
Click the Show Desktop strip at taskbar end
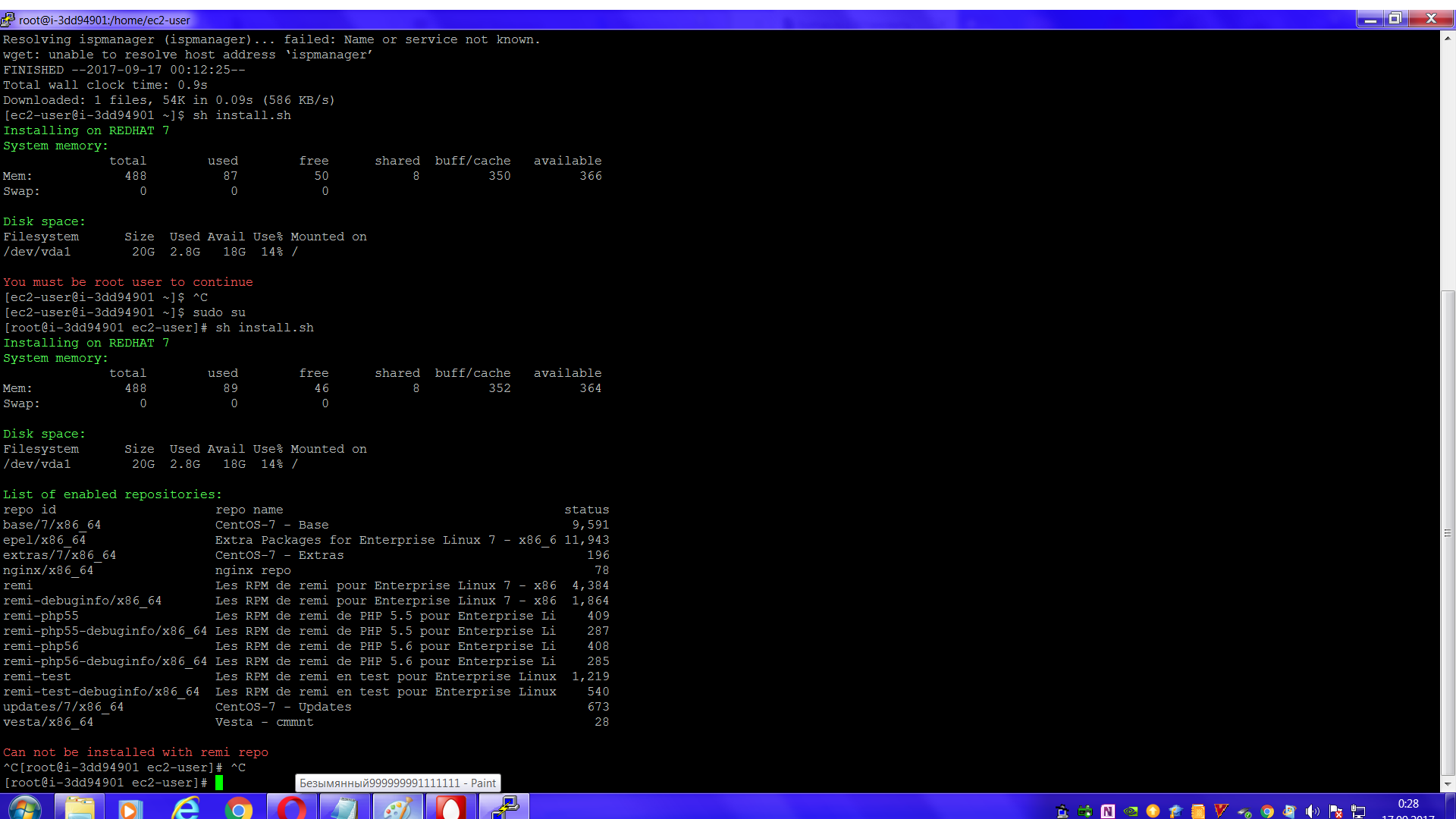(1451, 807)
